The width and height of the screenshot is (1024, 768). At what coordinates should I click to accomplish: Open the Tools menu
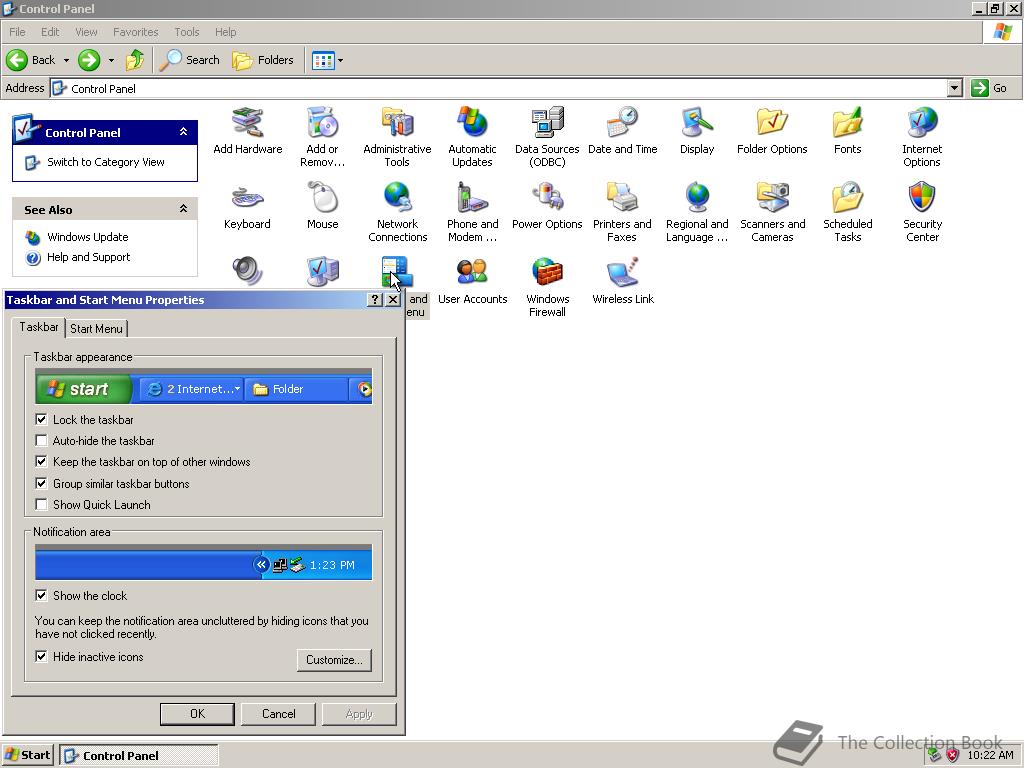(186, 32)
